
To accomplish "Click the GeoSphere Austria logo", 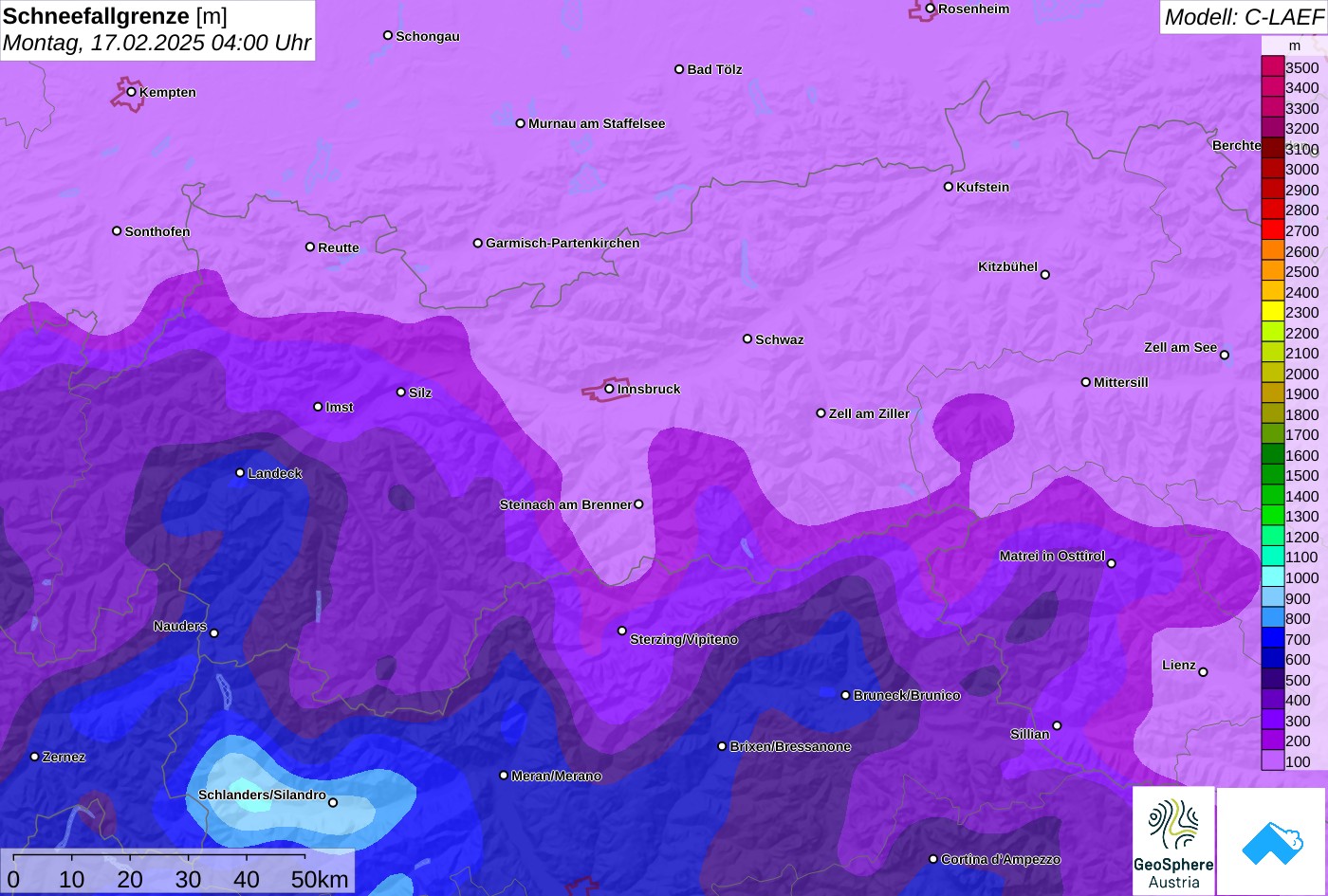I will tap(1173, 841).
